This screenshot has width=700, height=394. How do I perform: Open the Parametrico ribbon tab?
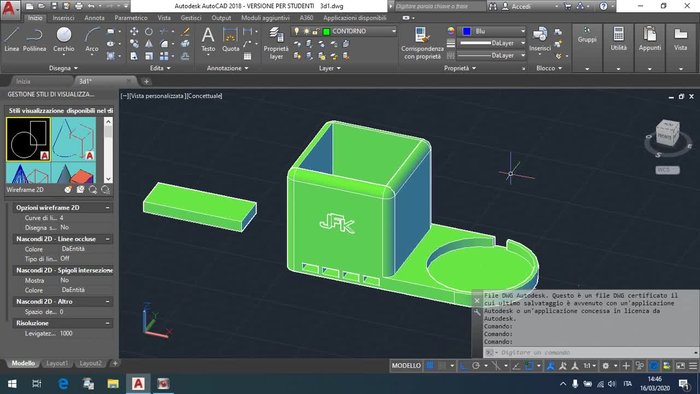pyautogui.click(x=131, y=18)
